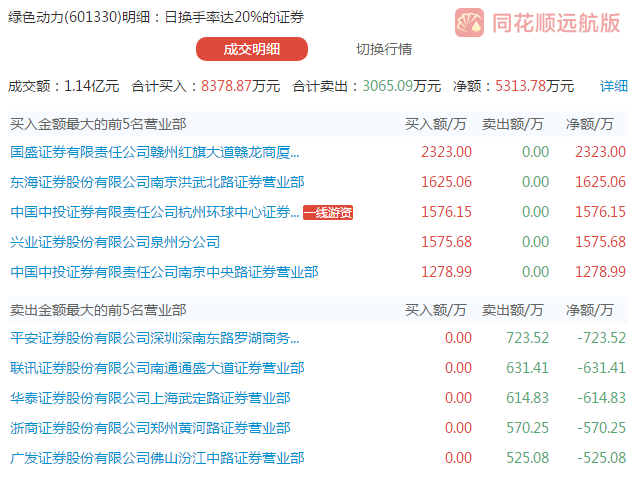
Task: Click buy amount 2323.00 in 国盛证券 row
Action: click(446, 152)
